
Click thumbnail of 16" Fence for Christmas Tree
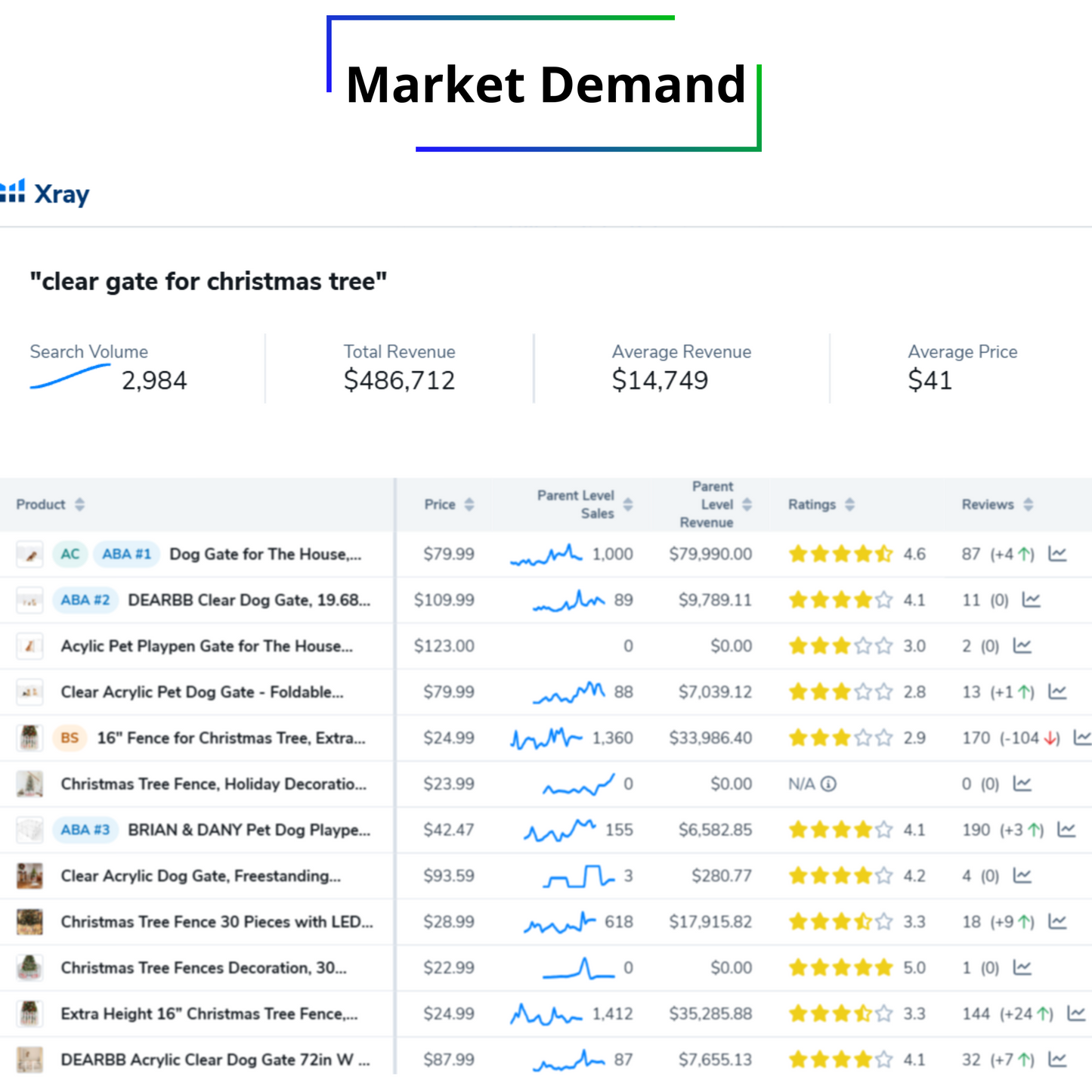tap(29, 738)
